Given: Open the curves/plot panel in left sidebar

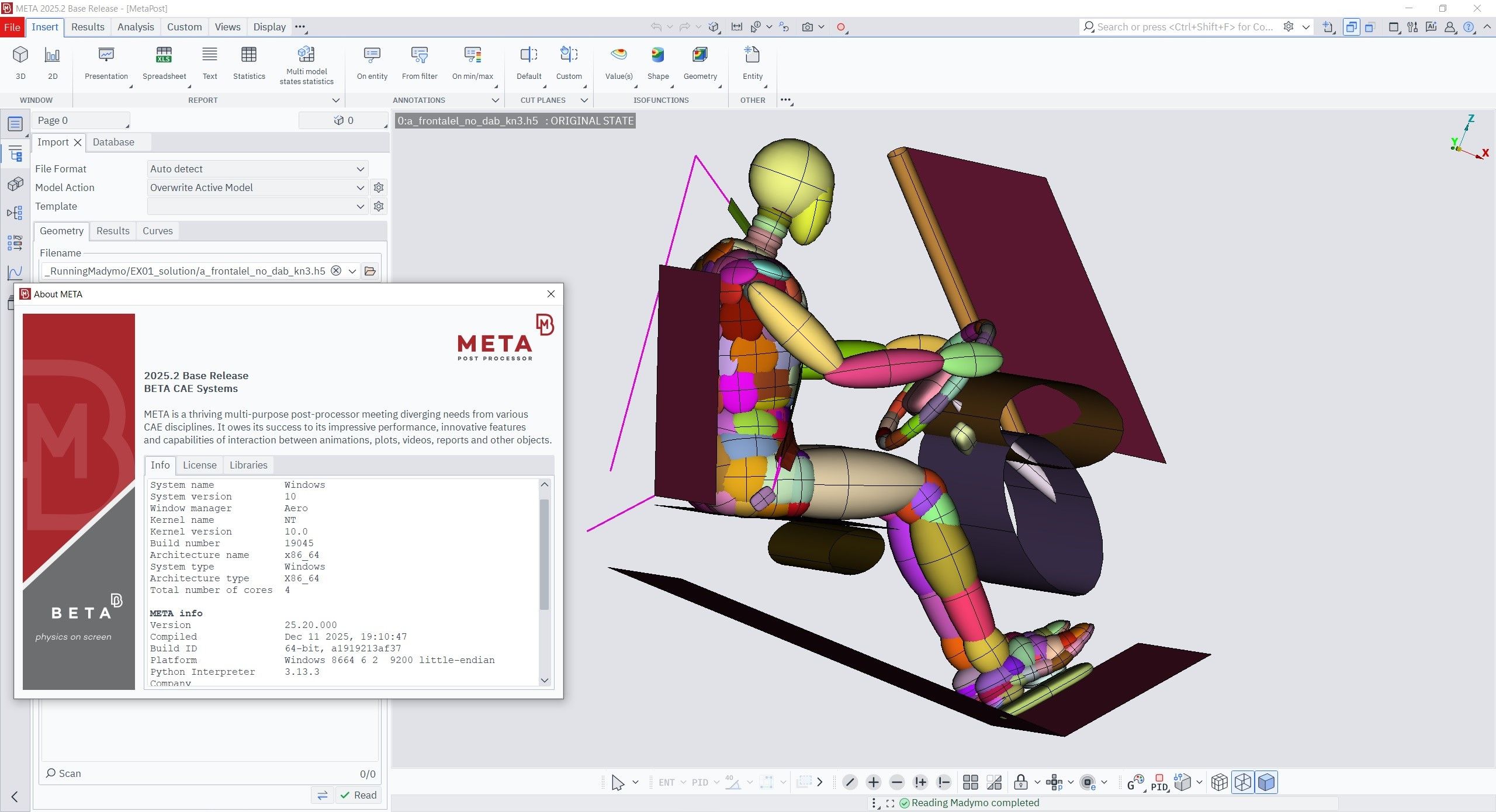Looking at the screenshot, I should tap(15, 272).
